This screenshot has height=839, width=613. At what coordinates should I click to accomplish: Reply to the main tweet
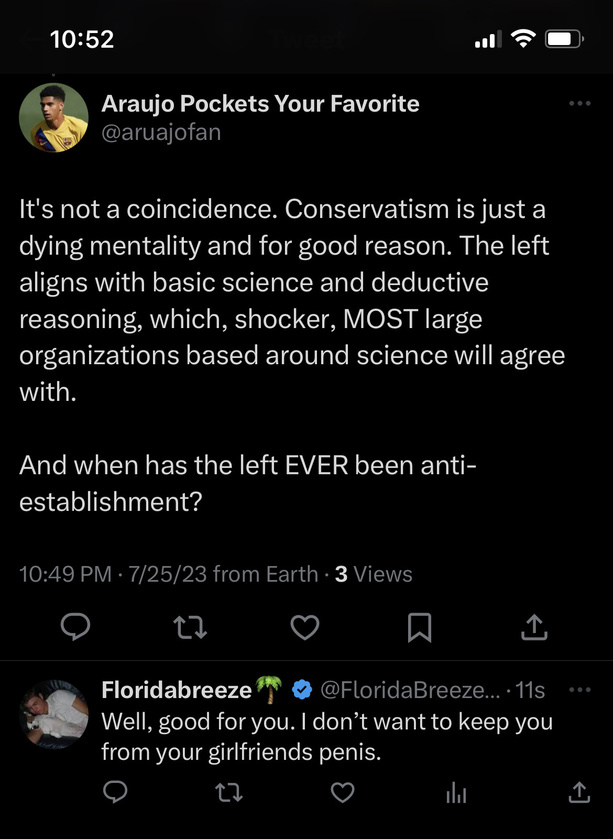point(75,627)
